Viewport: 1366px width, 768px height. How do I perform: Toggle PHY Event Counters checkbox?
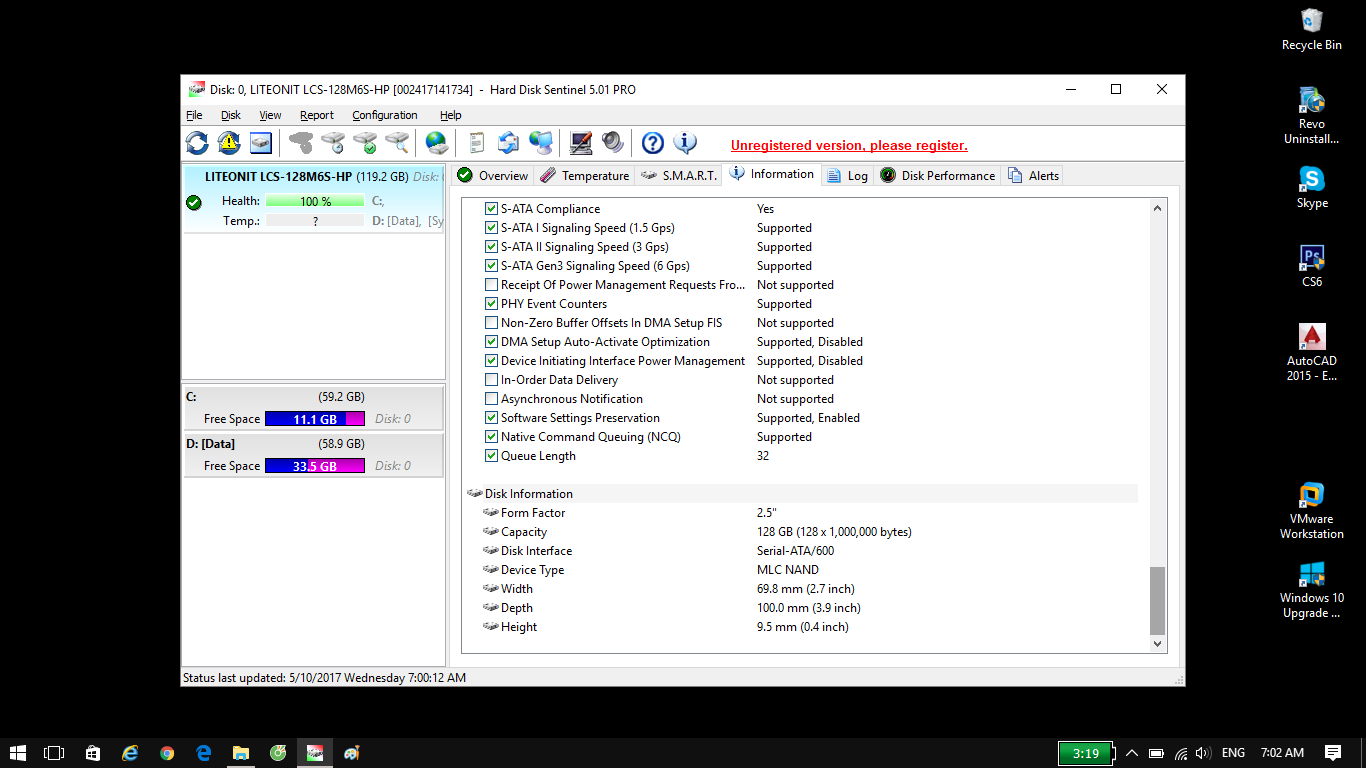[491, 304]
